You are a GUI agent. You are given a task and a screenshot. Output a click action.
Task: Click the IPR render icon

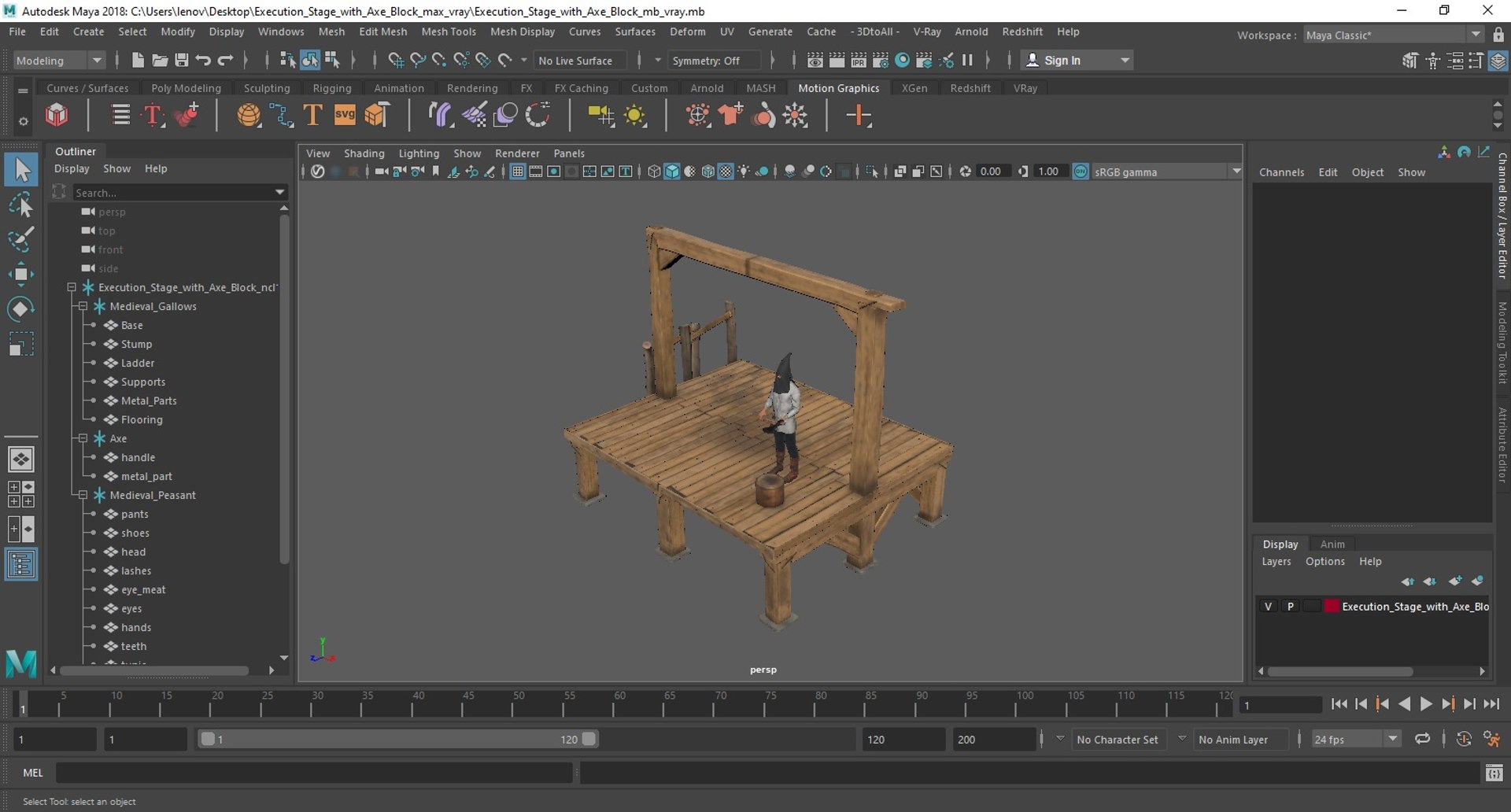click(x=859, y=60)
